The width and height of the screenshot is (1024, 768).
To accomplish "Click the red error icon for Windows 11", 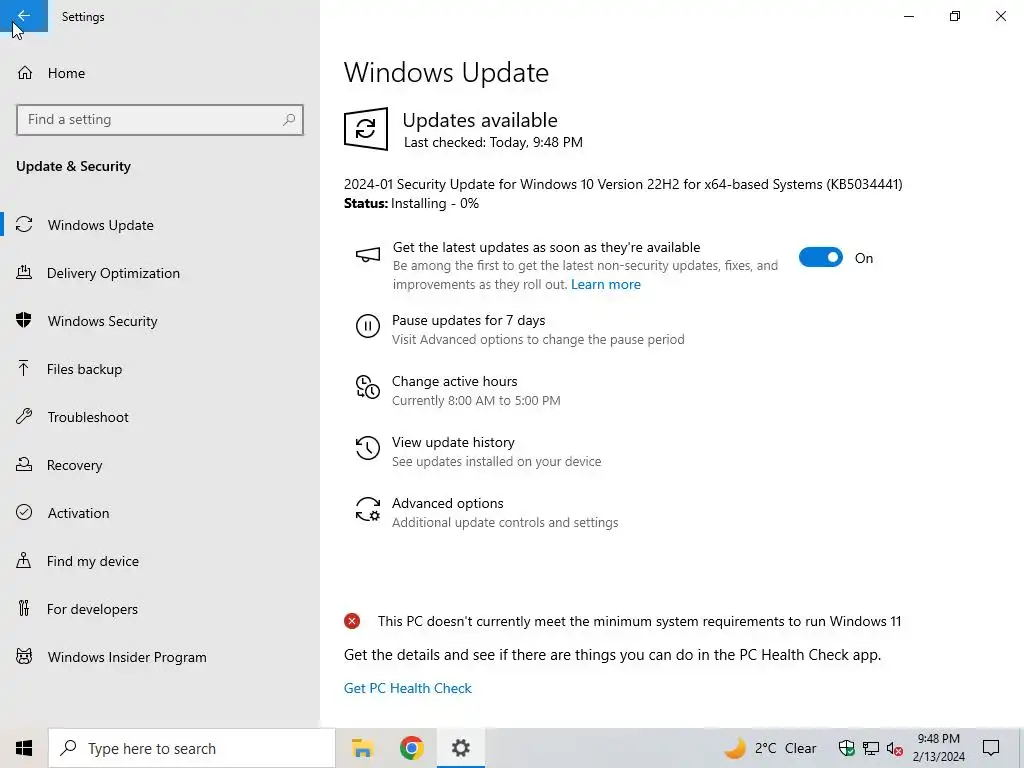I will (352, 621).
